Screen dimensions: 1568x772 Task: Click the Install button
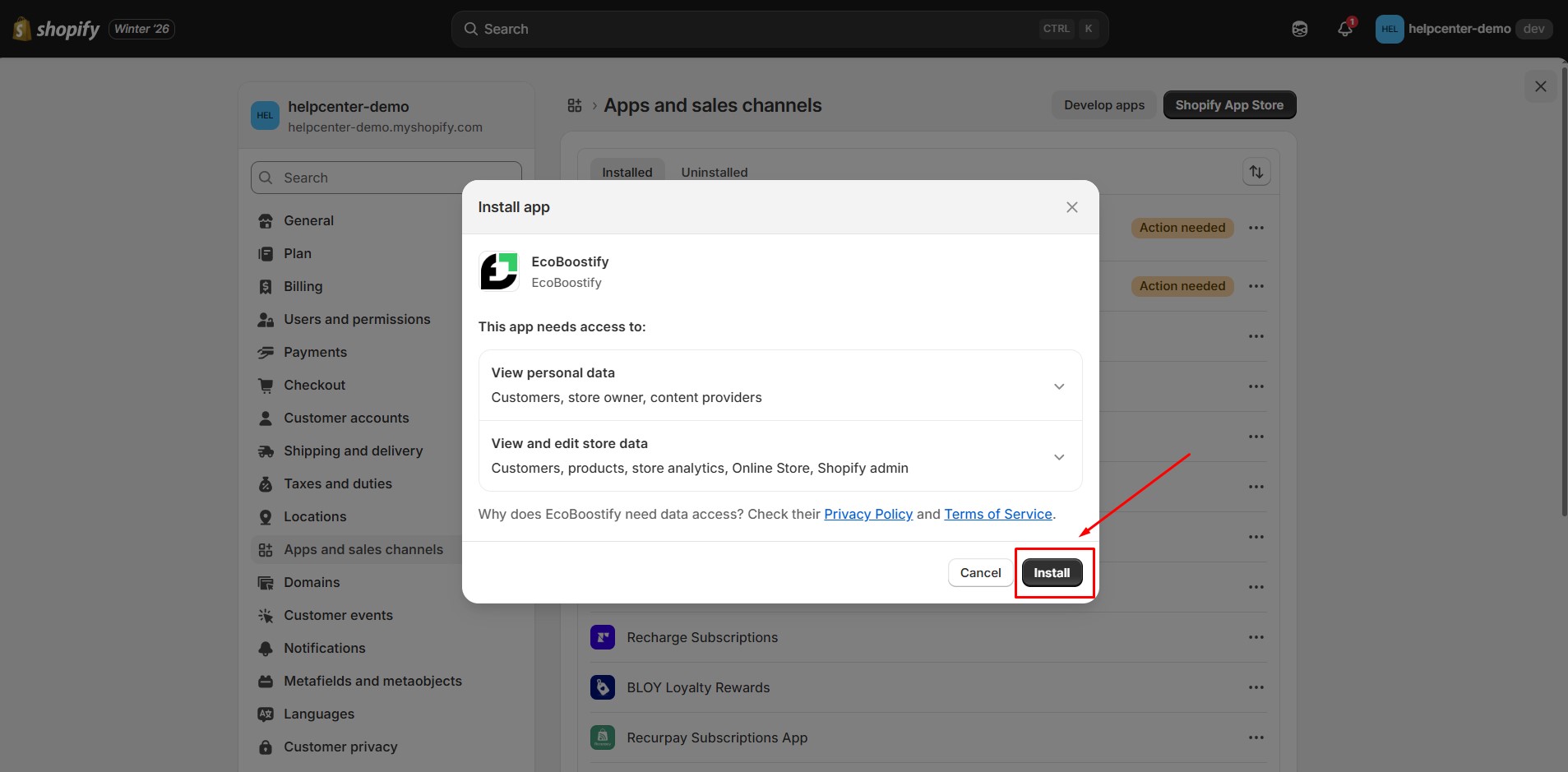point(1052,572)
